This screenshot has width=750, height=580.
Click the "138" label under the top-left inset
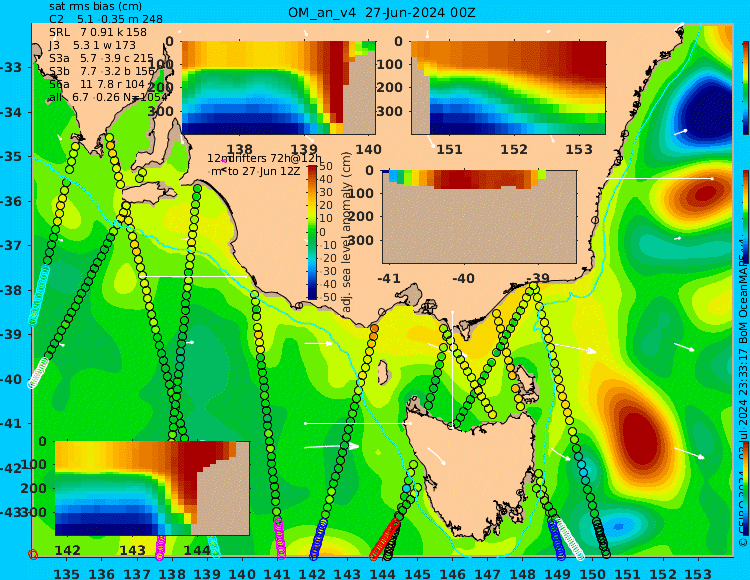(239, 149)
